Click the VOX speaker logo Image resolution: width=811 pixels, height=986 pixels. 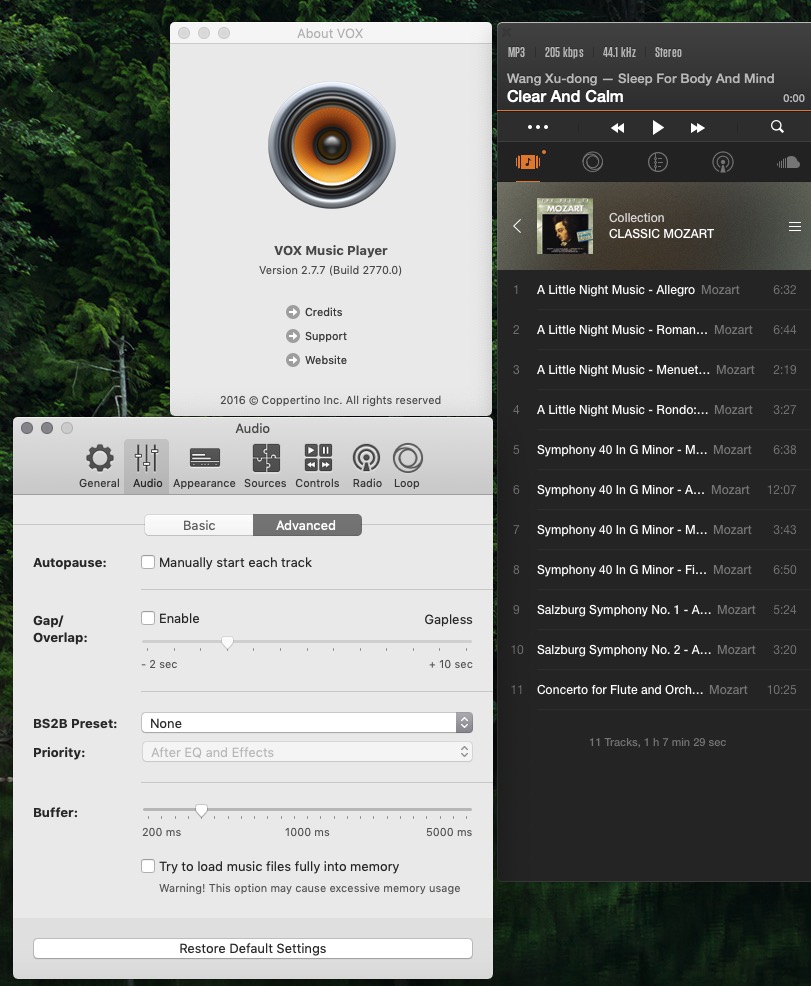pyautogui.click(x=331, y=145)
